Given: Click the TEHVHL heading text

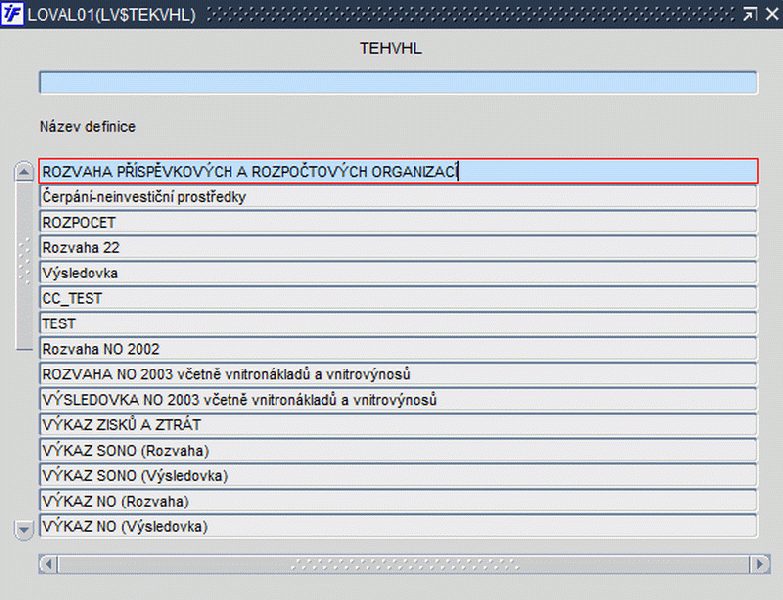Looking at the screenshot, I should [x=391, y=48].
